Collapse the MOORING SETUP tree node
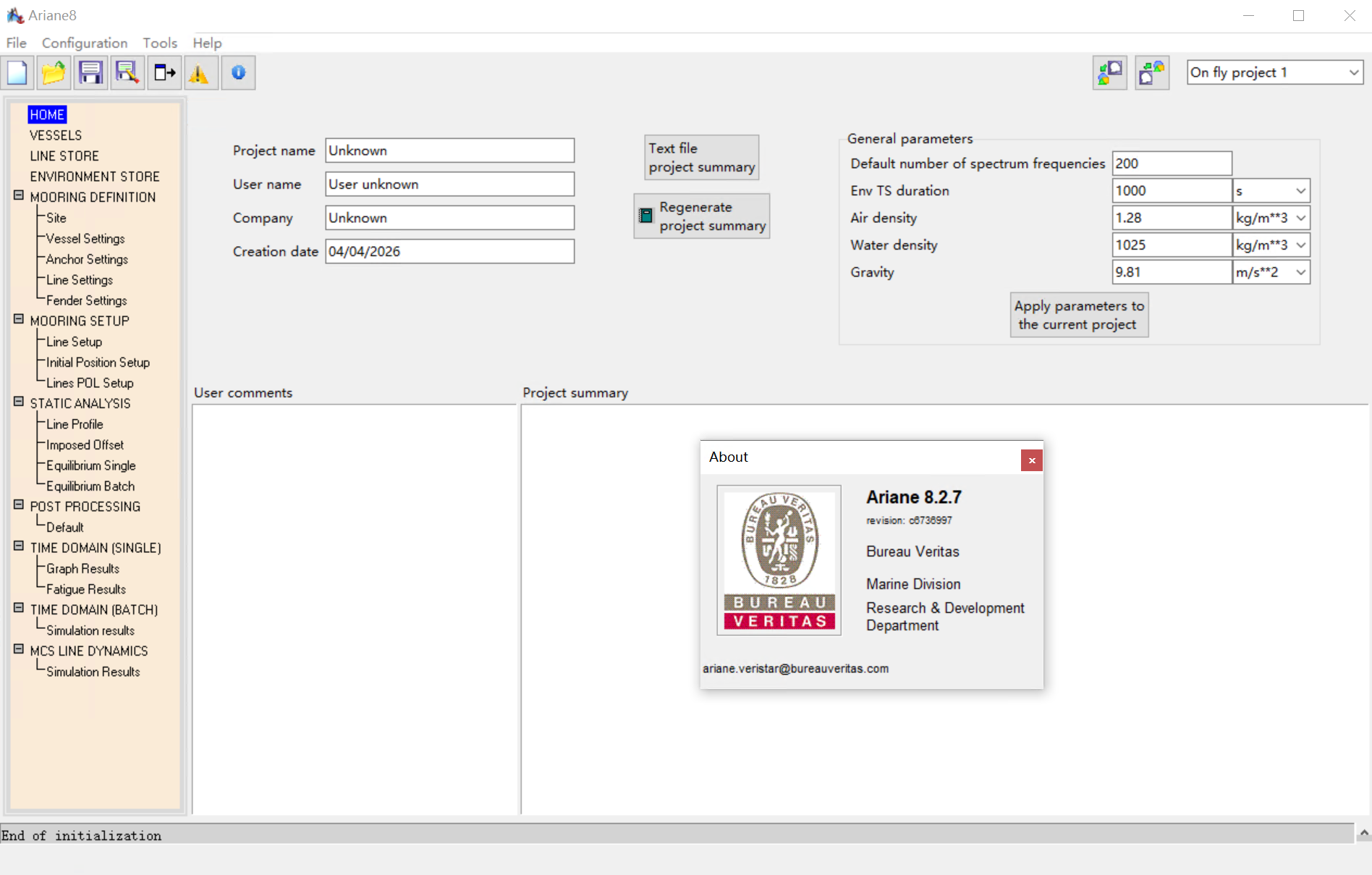This screenshot has height=875, width=1372. pos(19,319)
